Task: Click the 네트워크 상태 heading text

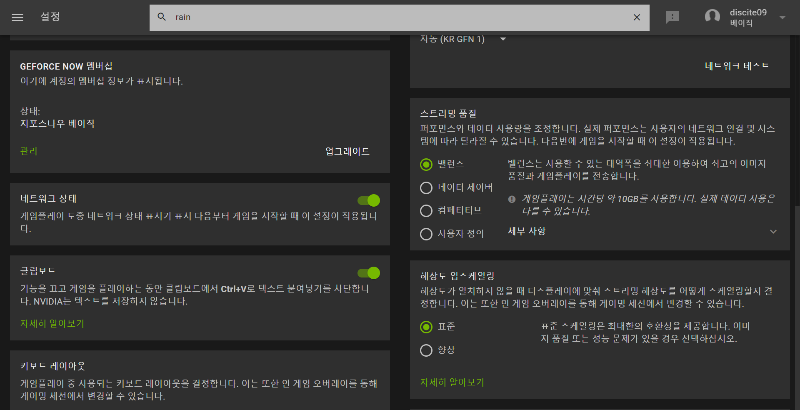Action: pos(48,199)
